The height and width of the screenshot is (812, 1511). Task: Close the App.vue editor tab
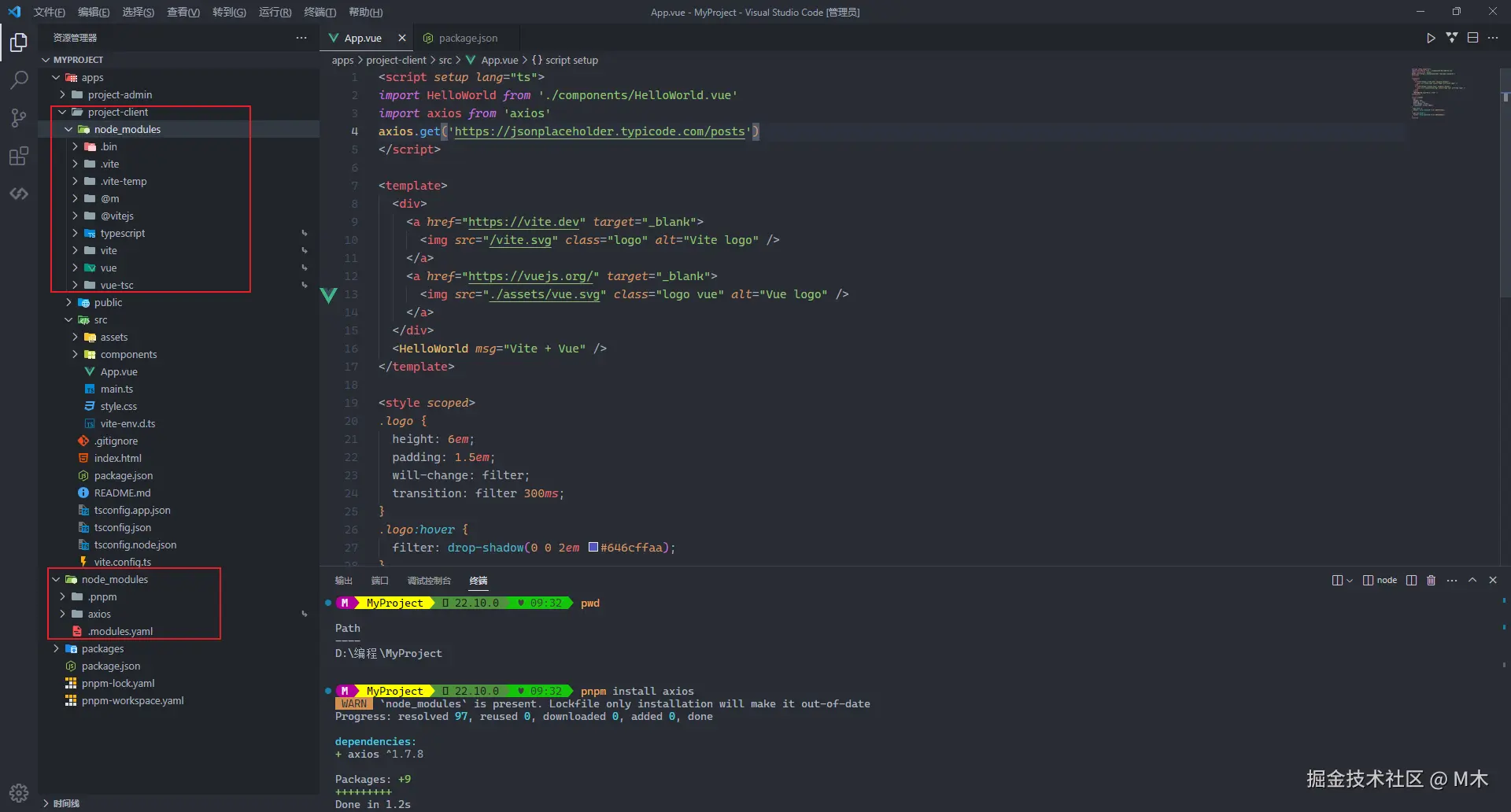402,38
